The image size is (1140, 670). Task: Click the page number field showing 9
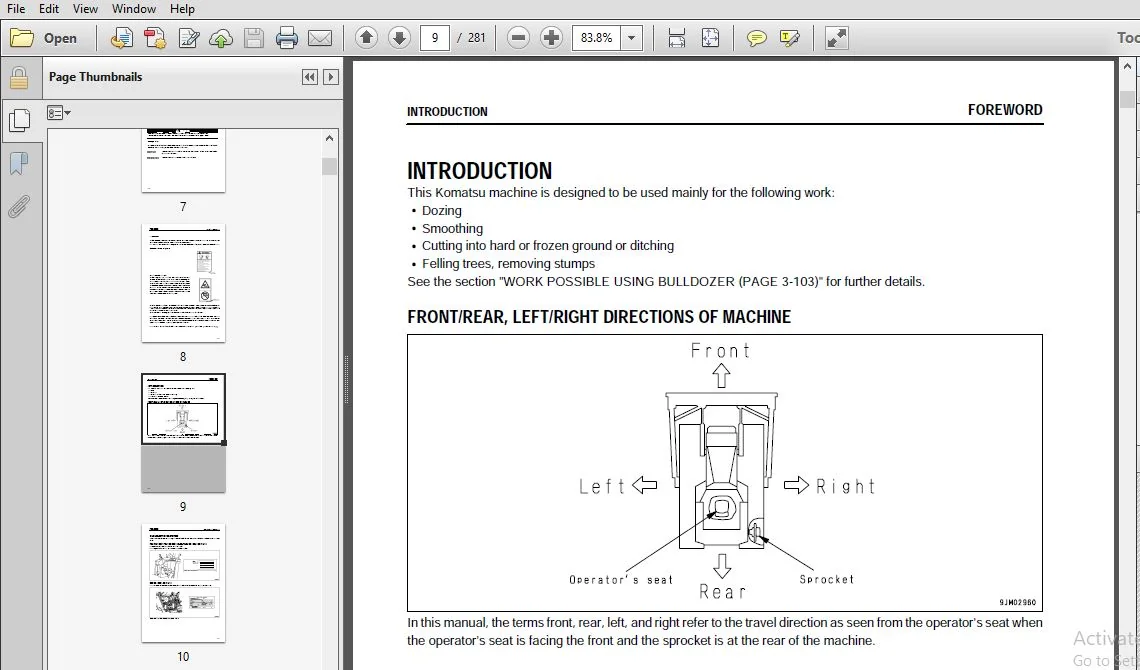tap(435, 38)
